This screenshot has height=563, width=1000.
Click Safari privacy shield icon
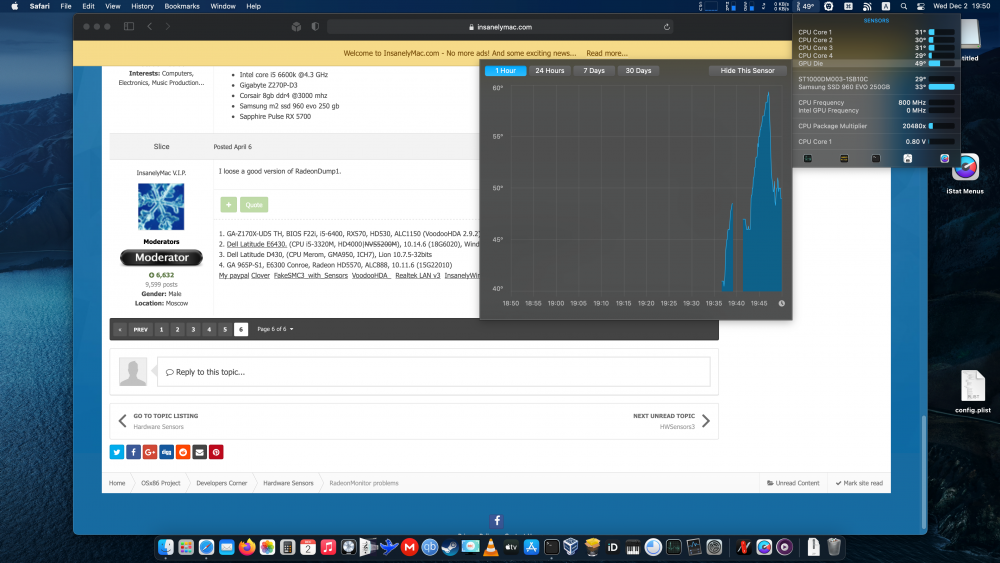pos(315,27)
